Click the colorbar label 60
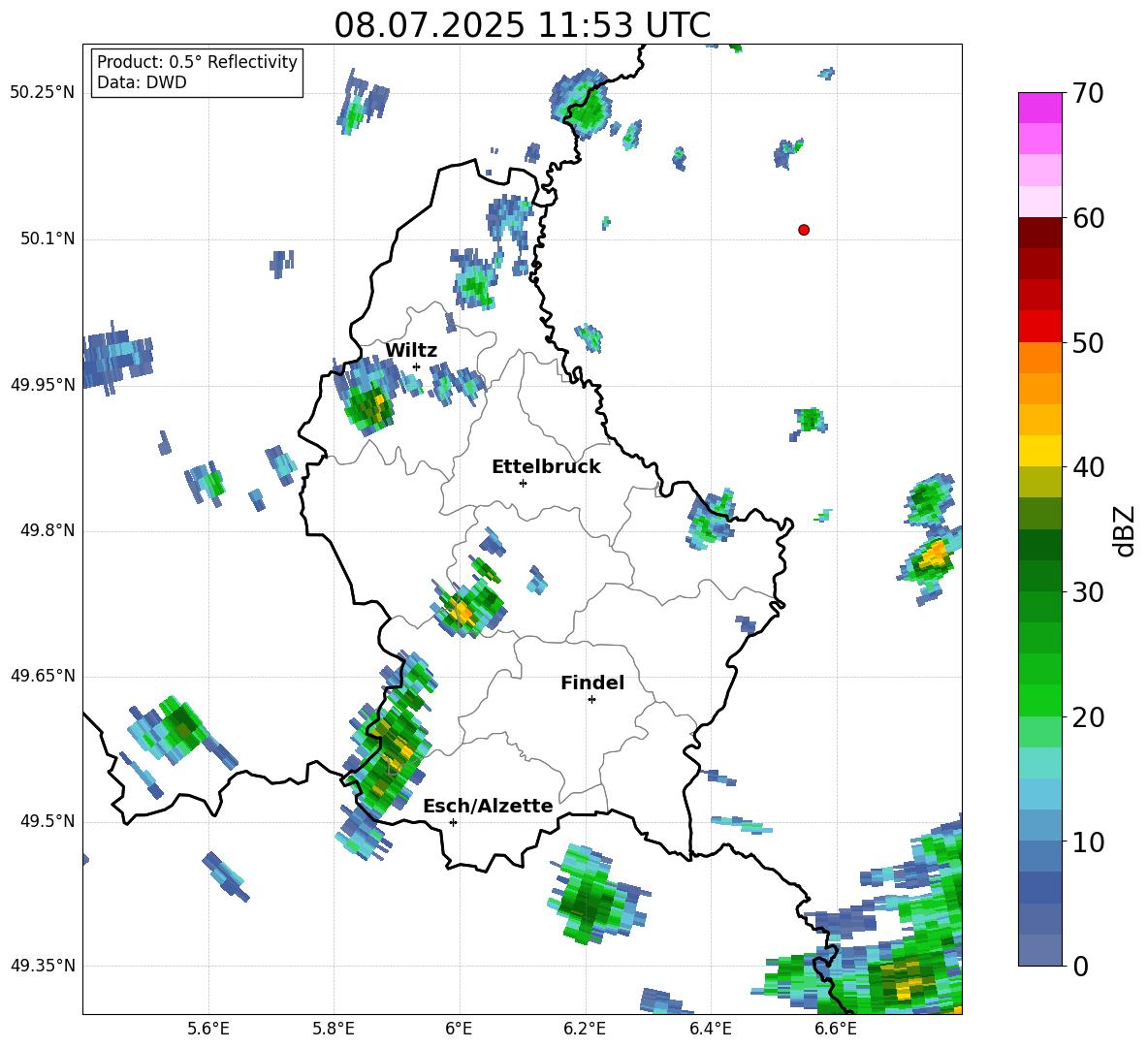The height and width of the screenshot is (1048, 1148). (x=1088, y=218)
